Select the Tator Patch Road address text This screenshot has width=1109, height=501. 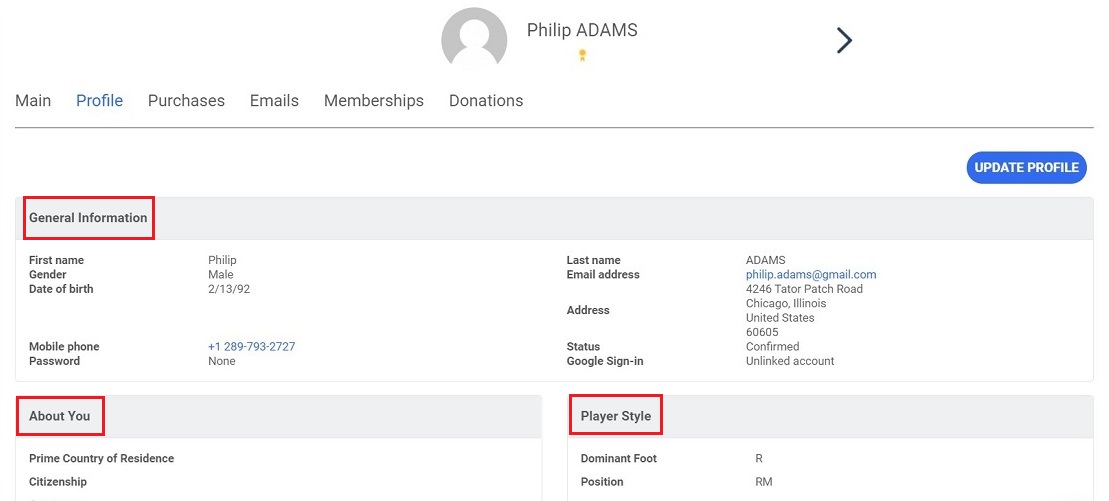click(804, 289)
